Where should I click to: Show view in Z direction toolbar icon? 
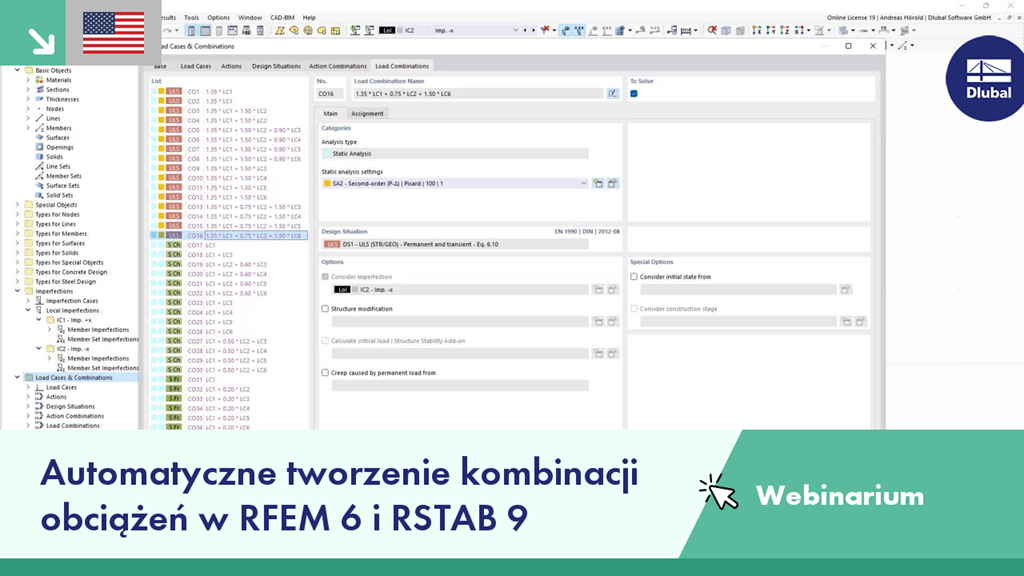pyautogui.click(x=784, y=30)
